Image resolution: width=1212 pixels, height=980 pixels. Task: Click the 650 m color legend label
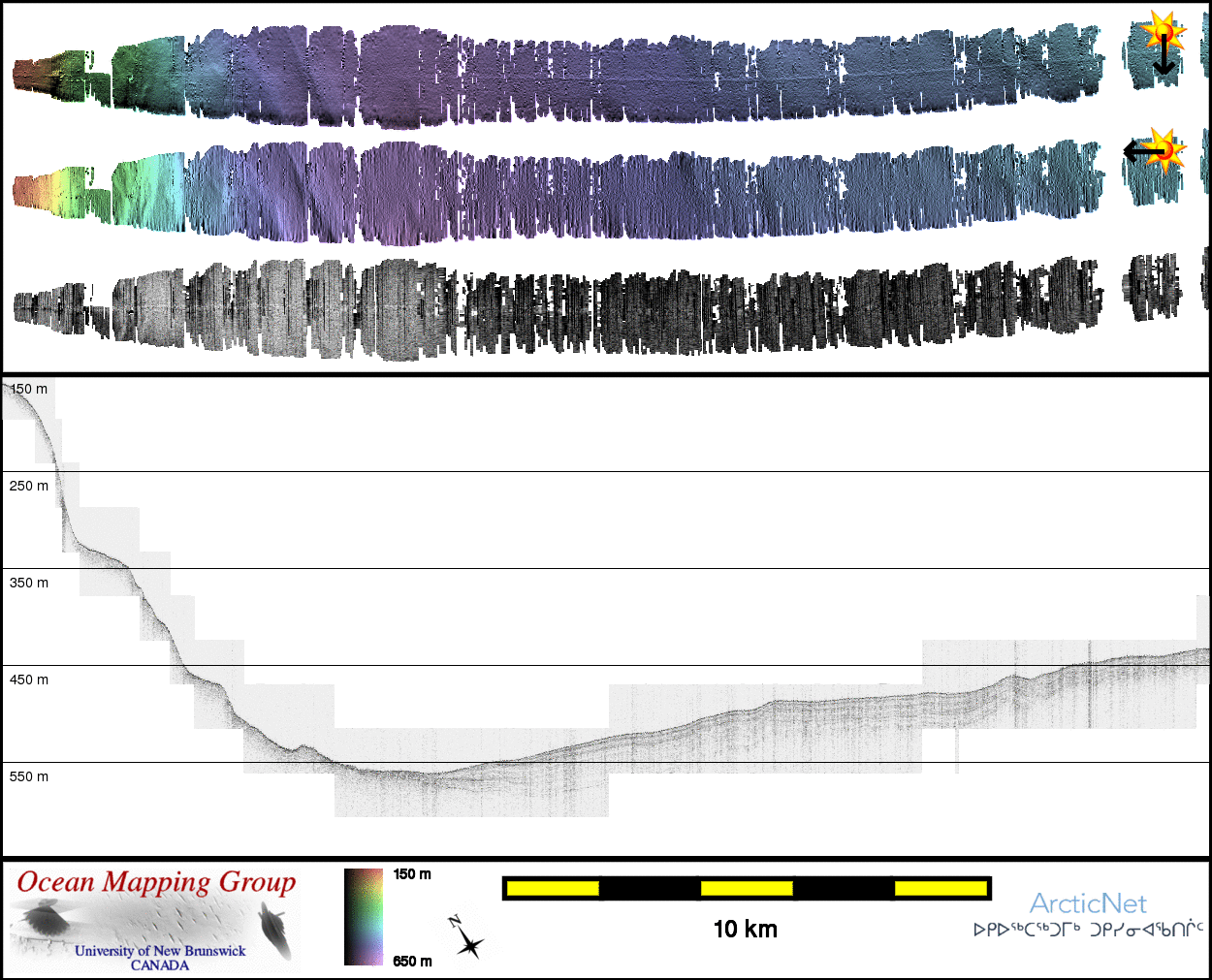(412, 961)
